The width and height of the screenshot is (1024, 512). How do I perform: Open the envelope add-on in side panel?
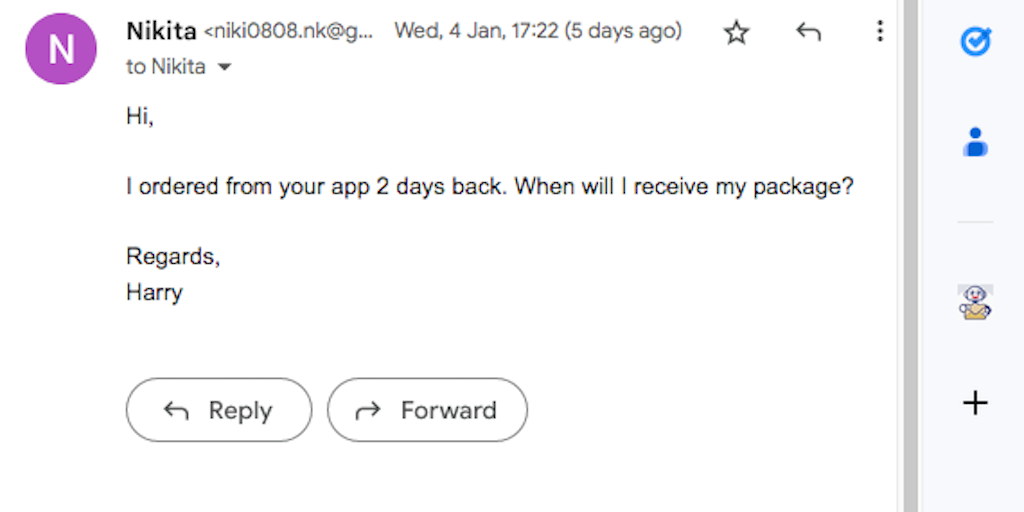[x=975, y=302]
